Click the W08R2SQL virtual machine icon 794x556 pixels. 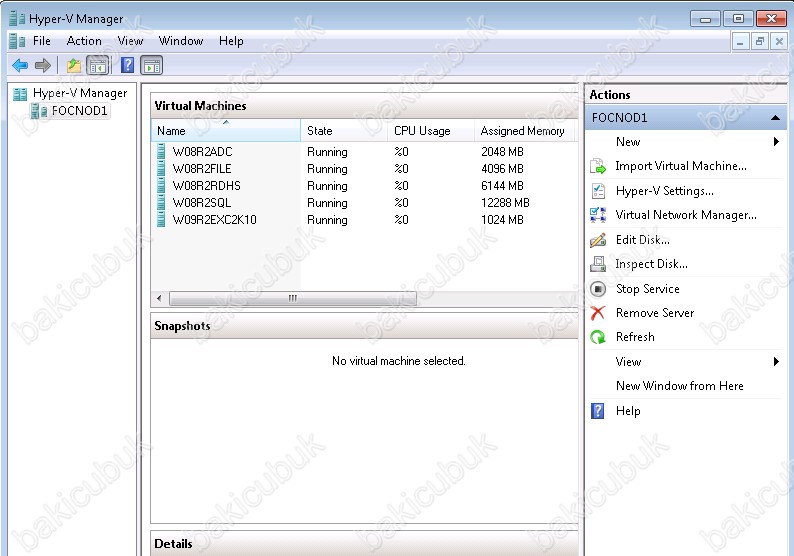161,203
